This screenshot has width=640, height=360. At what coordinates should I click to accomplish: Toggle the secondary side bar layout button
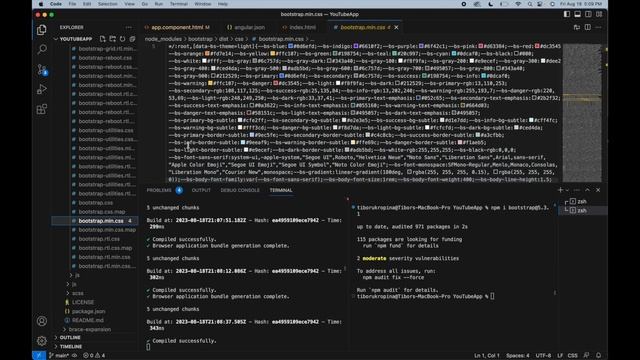click(588, 14)
